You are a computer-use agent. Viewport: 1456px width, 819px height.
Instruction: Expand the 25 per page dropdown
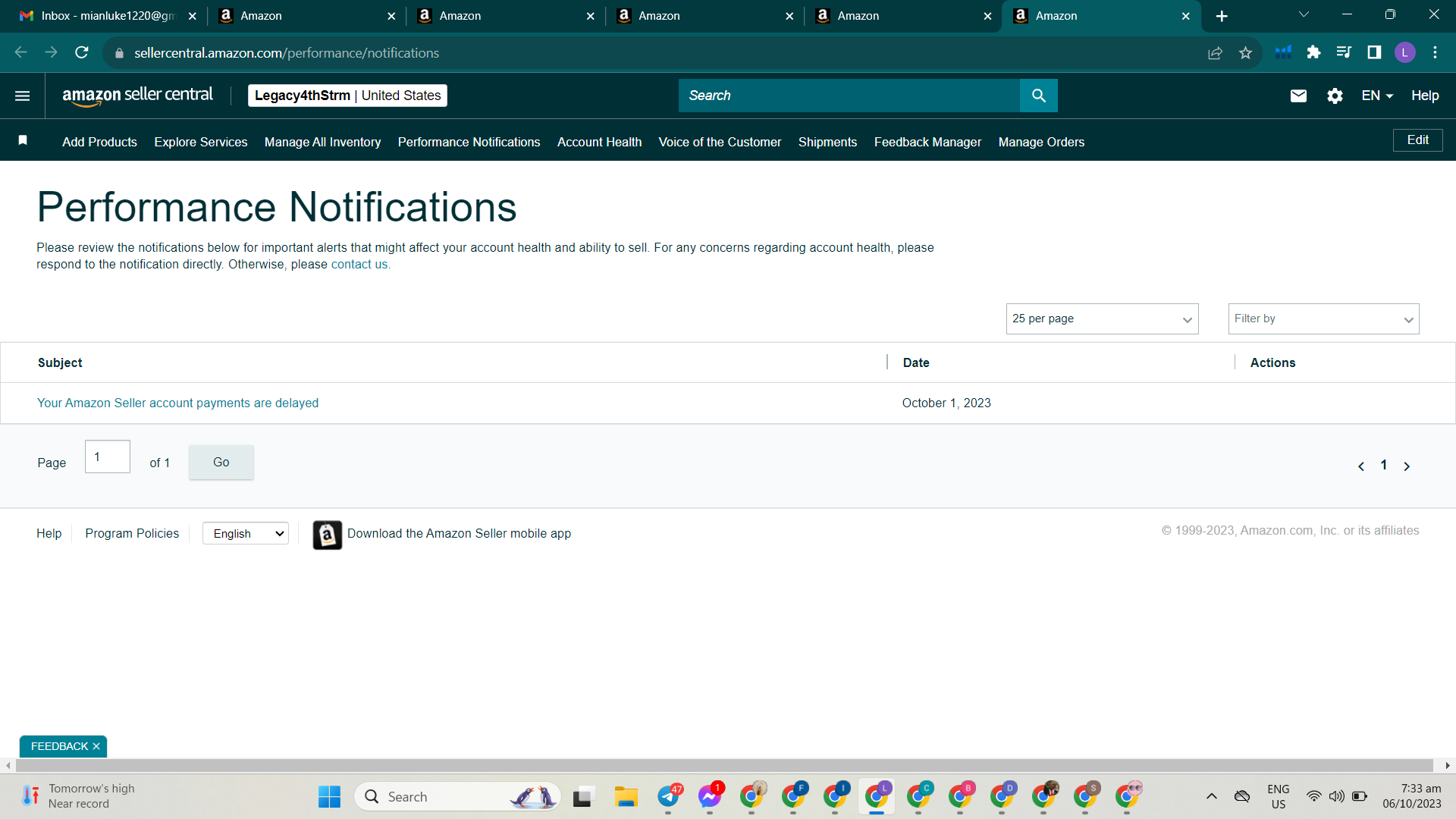point(1102,319)
